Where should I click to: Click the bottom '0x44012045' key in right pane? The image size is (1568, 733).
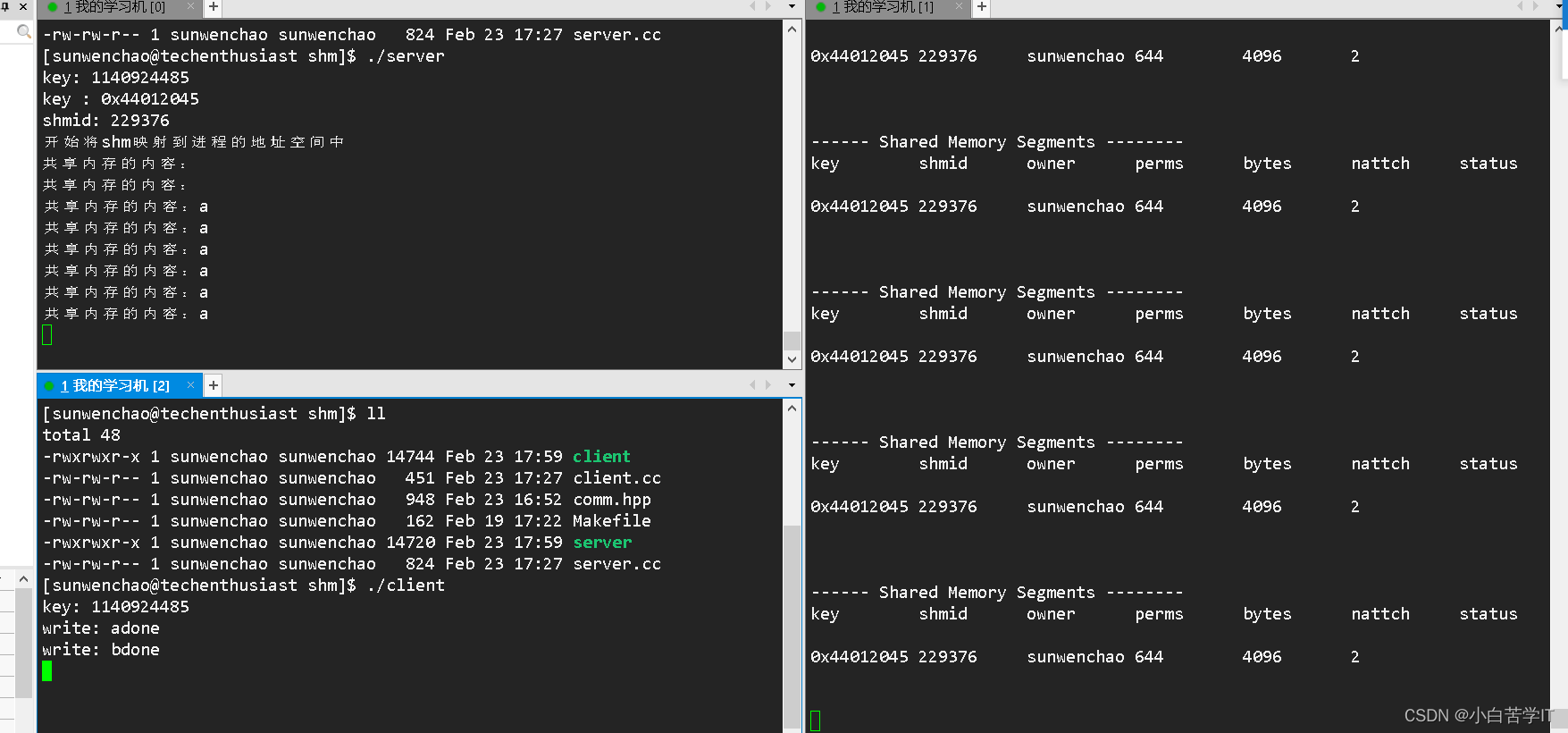[x=859, y=657]
